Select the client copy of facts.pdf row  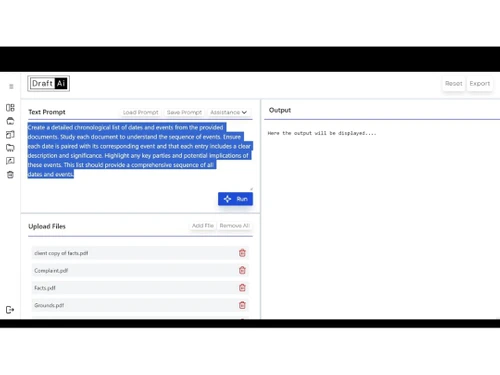tap(140, 253)
